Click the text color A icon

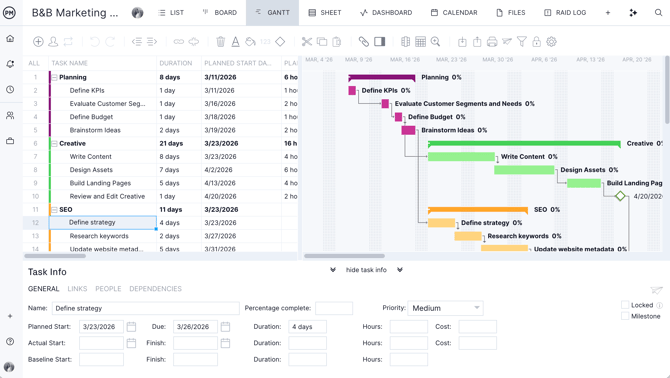[x=235, y=41]
